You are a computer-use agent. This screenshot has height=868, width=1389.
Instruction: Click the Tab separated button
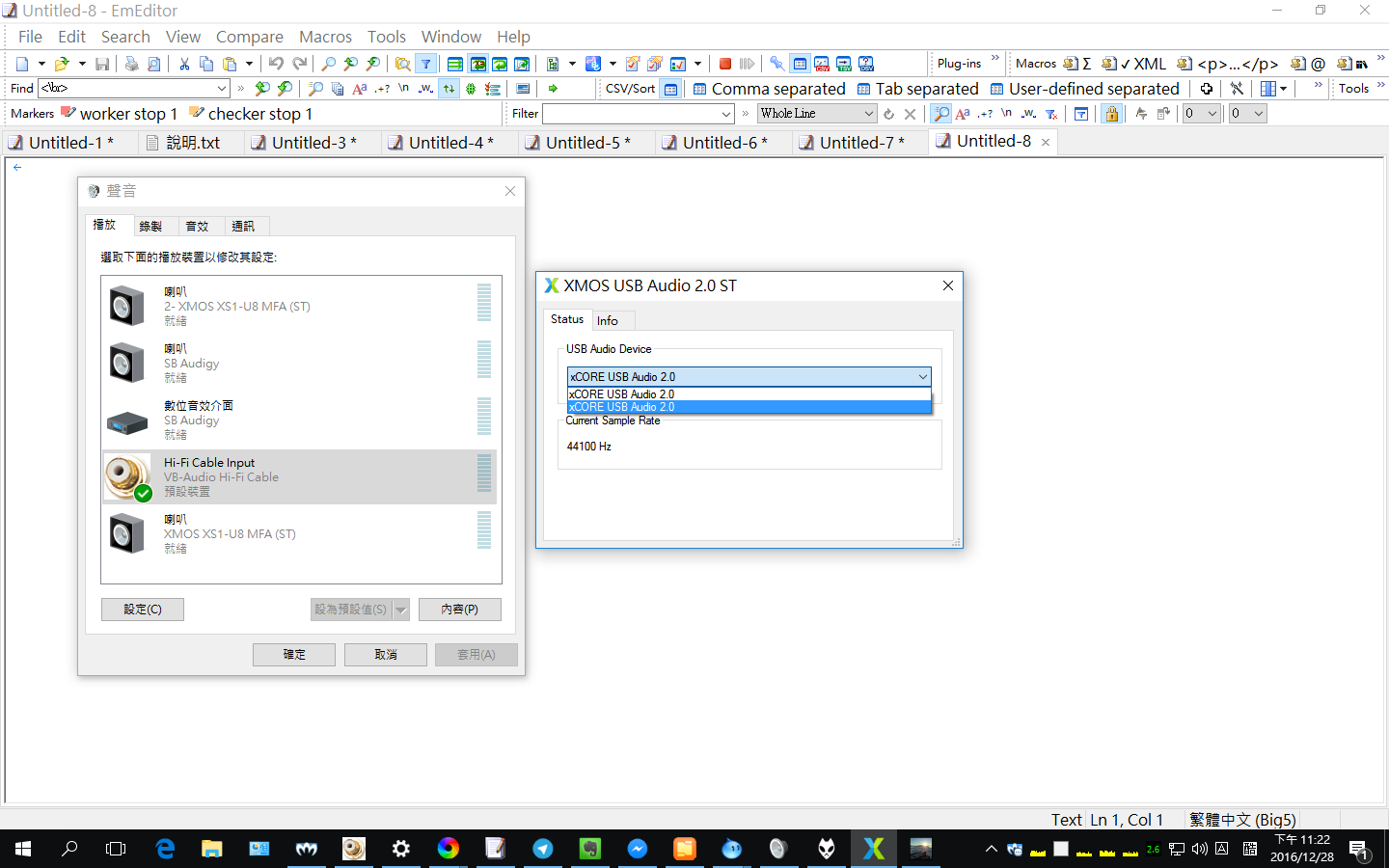(917, 89)
